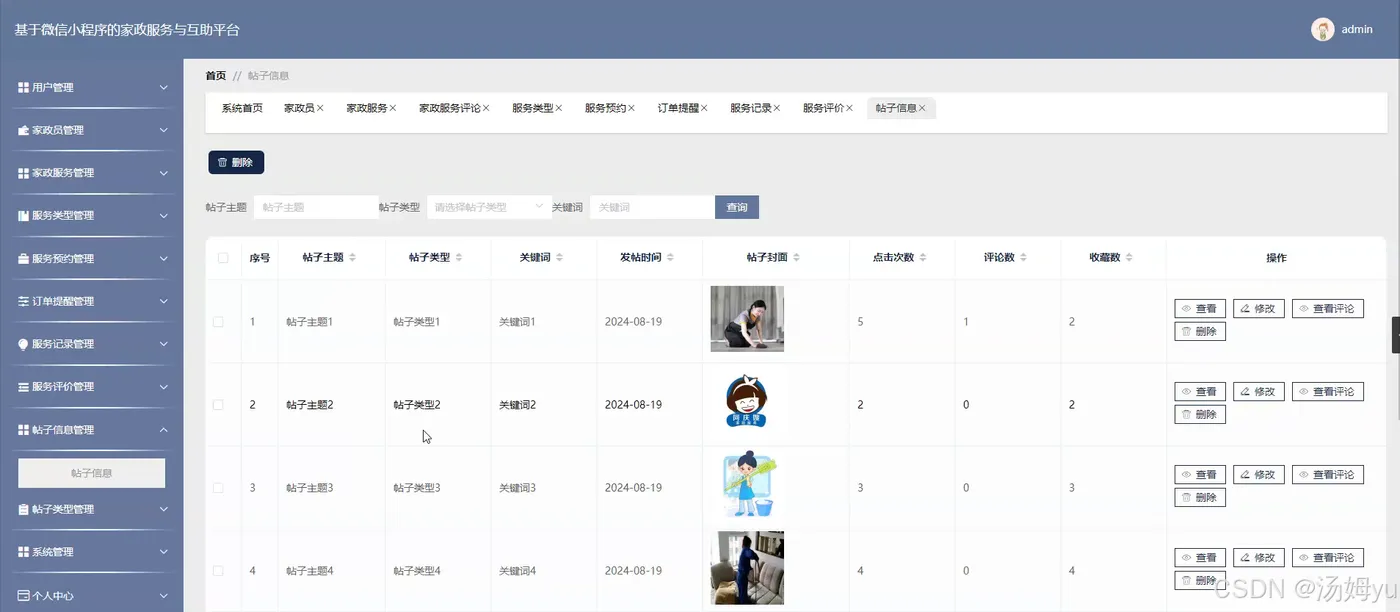This screenshot has width=1400, height=612.
Task: Sort by 关键词 column arrows
Action: click(559, 258)
